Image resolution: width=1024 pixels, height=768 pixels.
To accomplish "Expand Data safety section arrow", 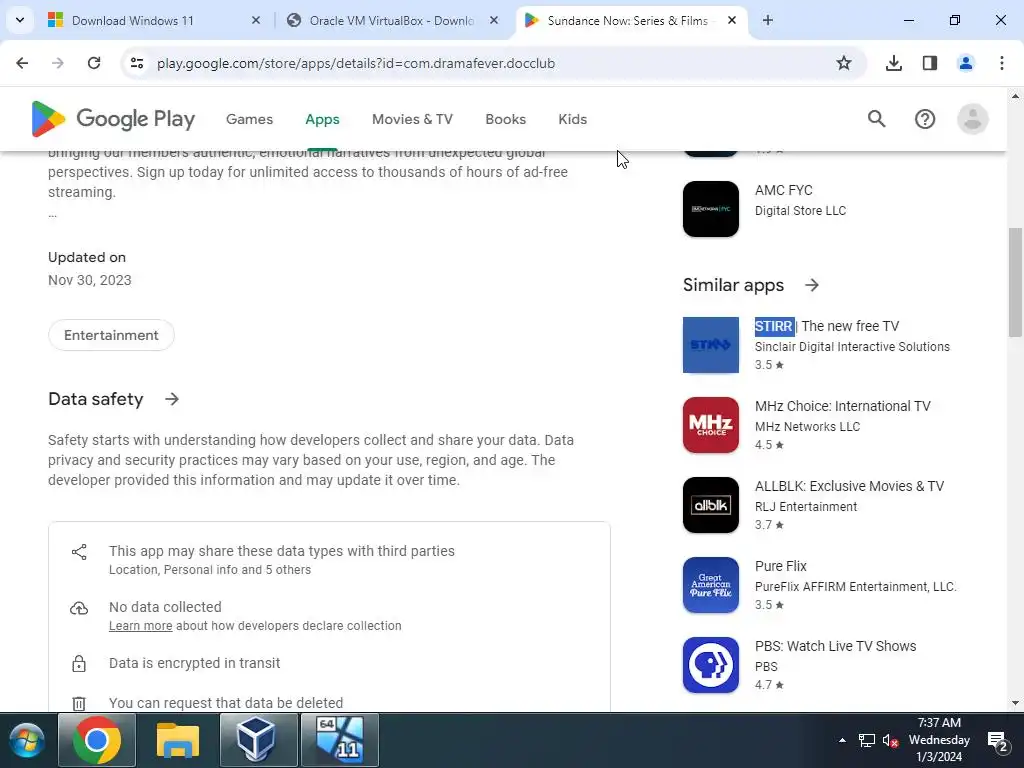I will point(172,399).
